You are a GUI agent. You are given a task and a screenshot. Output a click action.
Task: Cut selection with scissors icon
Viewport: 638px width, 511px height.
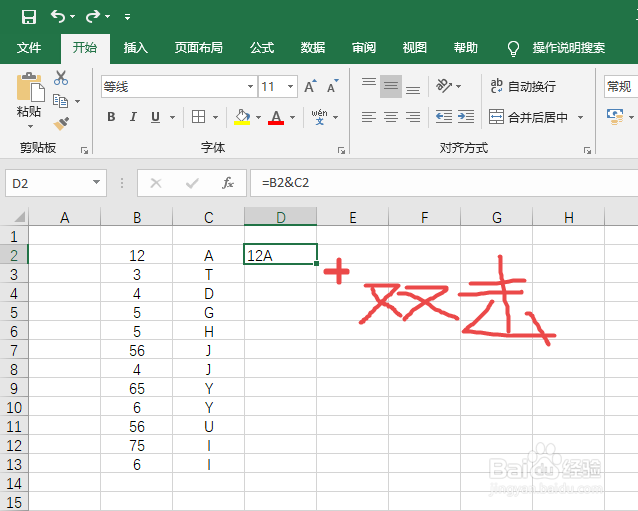61,77
